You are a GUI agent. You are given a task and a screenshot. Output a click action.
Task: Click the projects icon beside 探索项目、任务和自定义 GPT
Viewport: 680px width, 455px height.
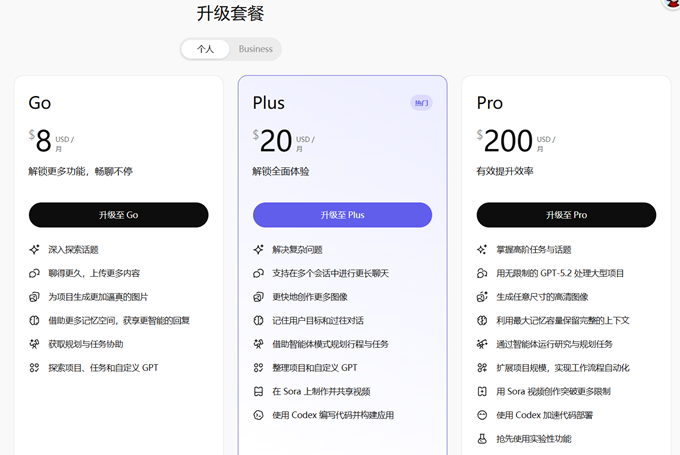(34, 368)
